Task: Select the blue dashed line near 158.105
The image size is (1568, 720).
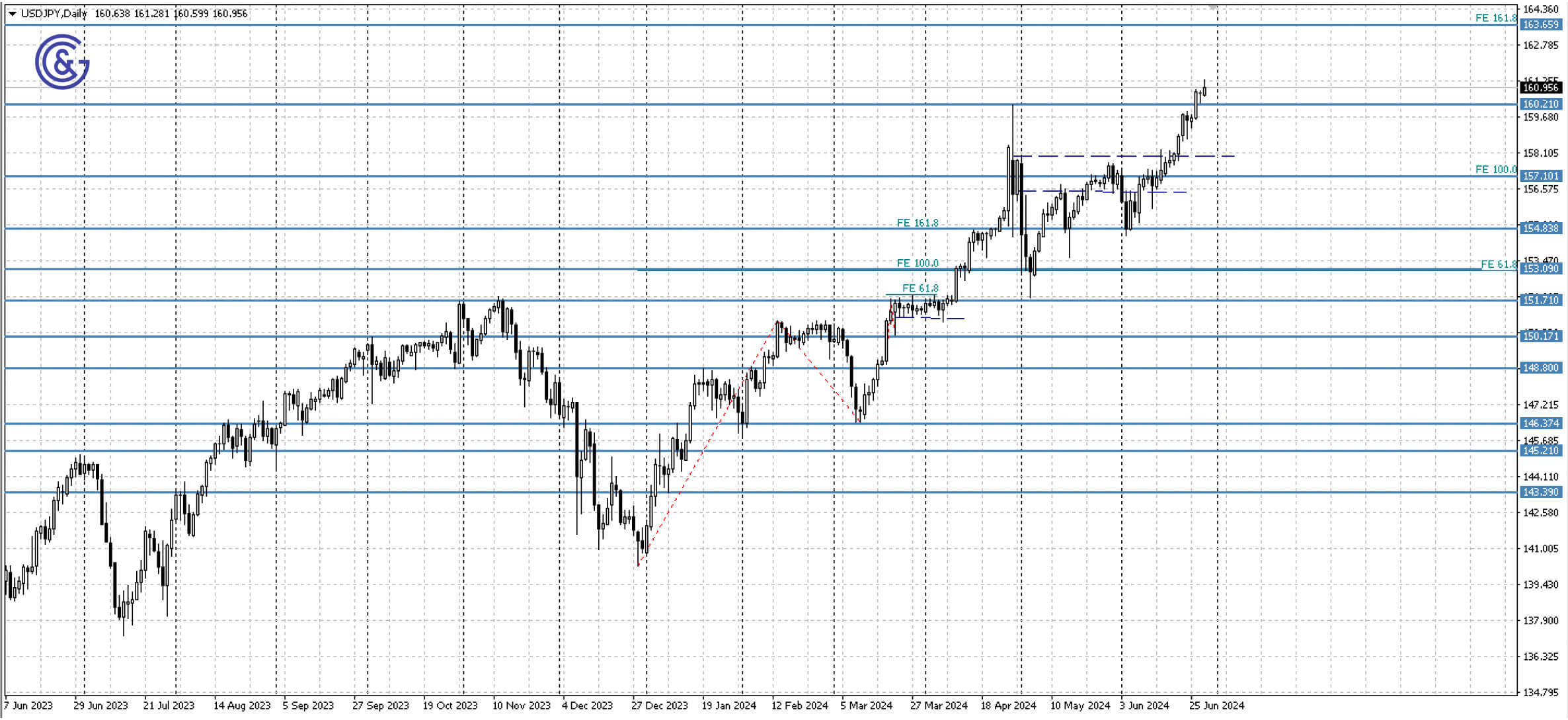Action: [x=1124, y=156]
